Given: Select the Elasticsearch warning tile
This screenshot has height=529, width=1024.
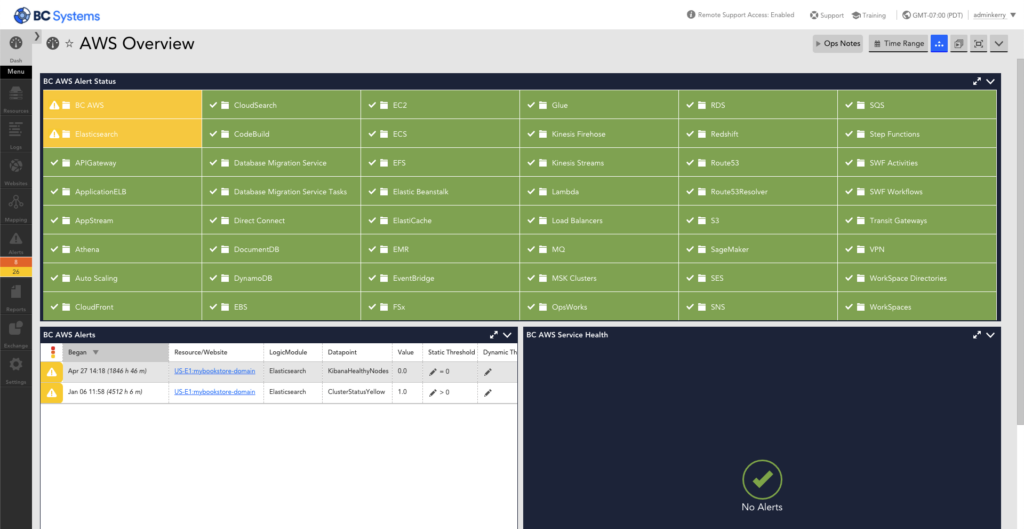Looking at the screenshot, I should pos(122,134).
